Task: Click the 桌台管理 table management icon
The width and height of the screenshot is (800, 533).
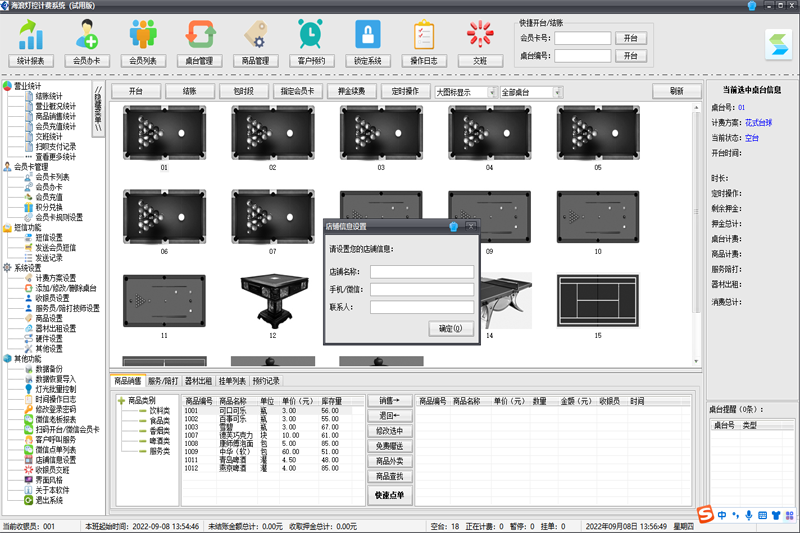Action: coord(200,37)
